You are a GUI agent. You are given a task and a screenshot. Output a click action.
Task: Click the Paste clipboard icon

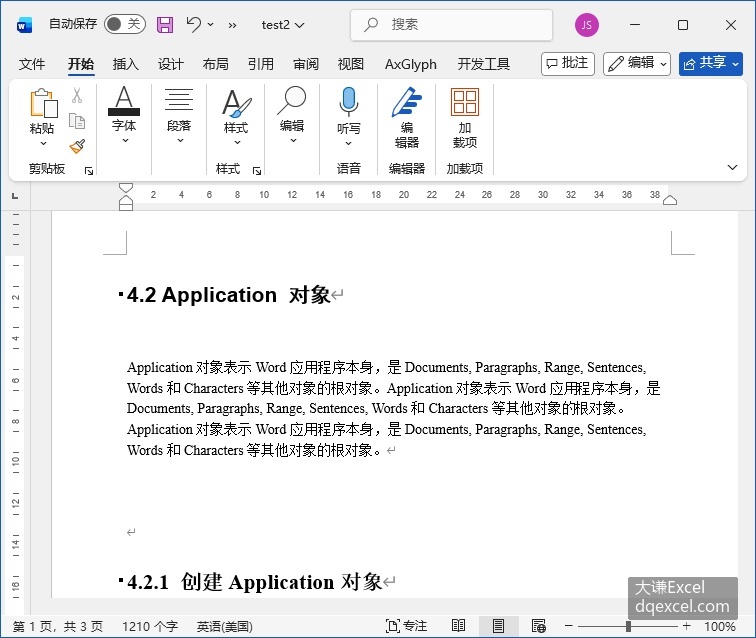[x=43, y=103]
